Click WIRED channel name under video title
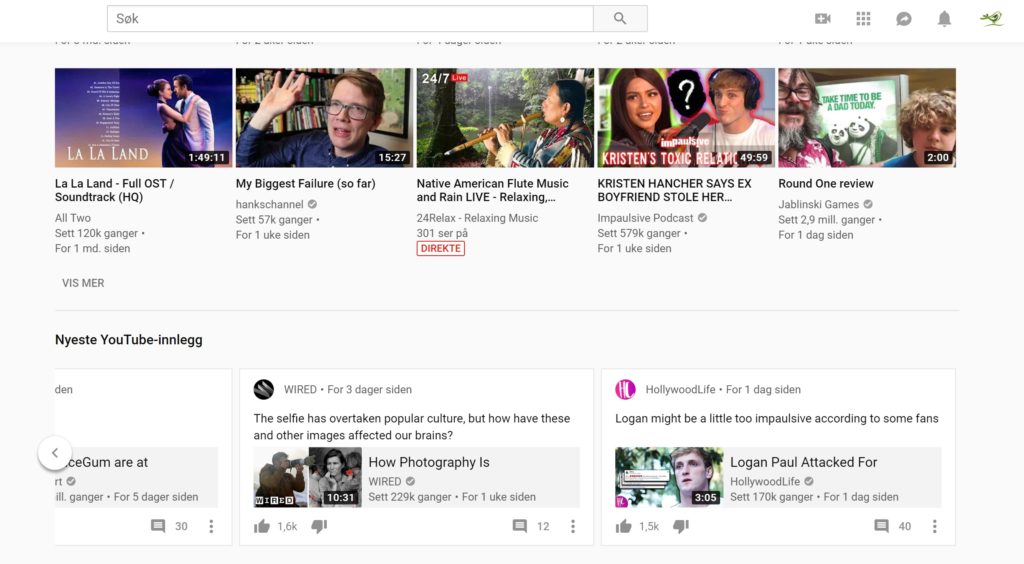 click(x=385, y=482)
